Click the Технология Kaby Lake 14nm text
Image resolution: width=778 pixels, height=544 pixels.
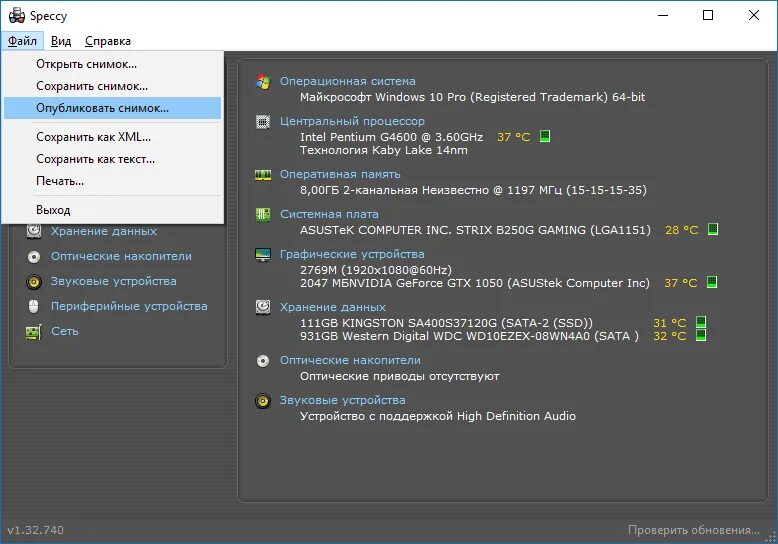384,150
